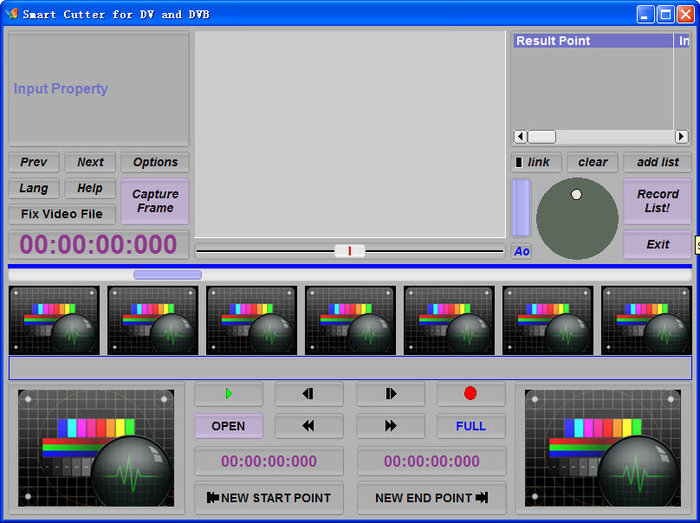
Task: Click the jog slider handle under the preview
Action: tap(350, 251)
